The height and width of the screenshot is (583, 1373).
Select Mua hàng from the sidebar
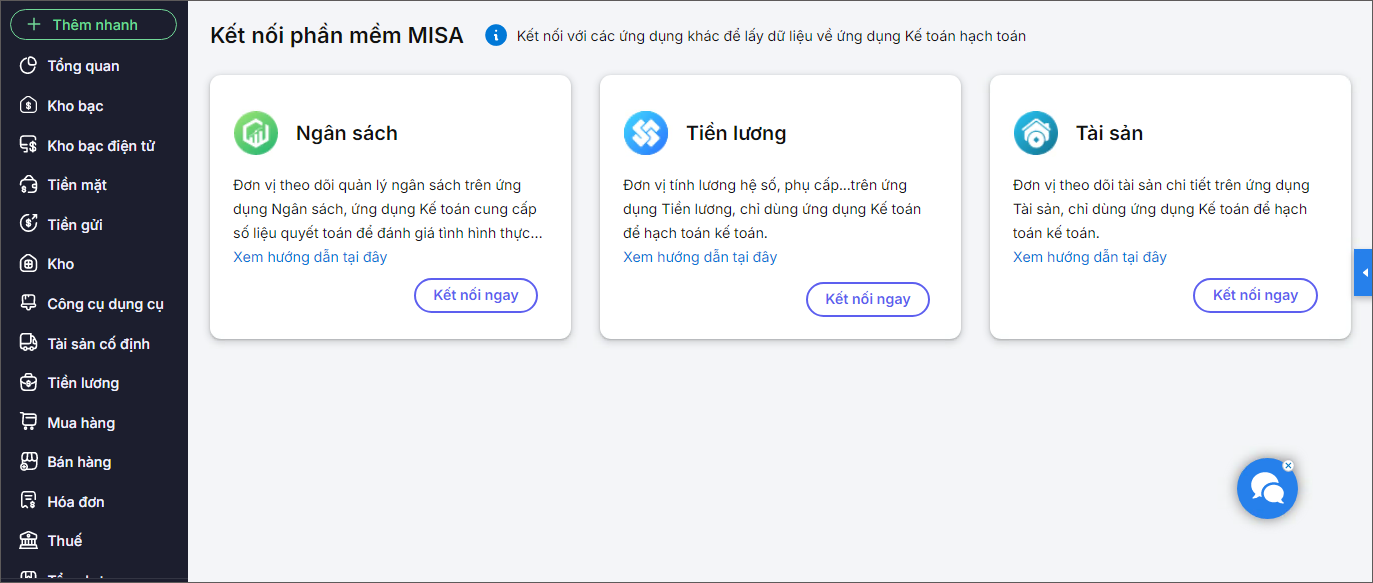(81, 423)
